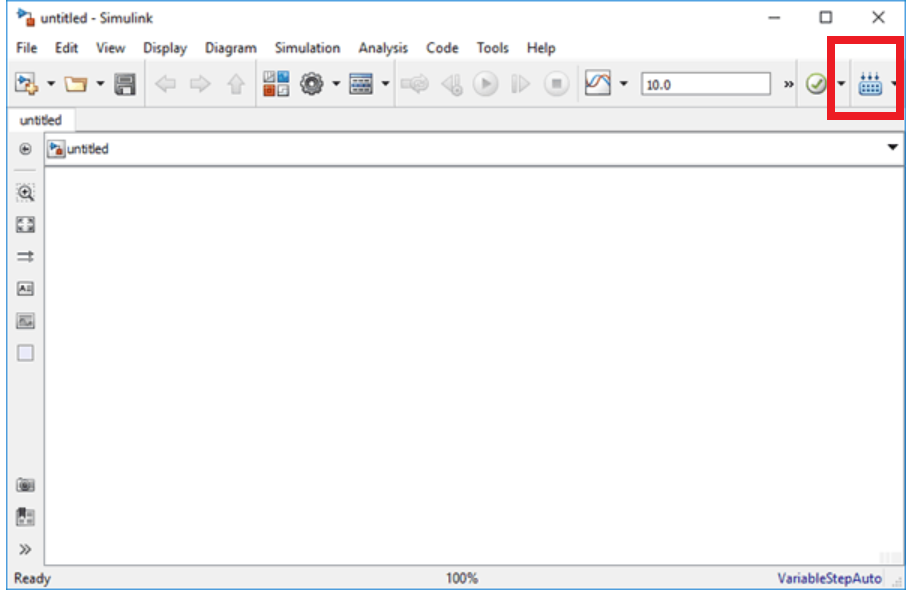The height and width of the screenshot is (591, 908).
Task: Expand the New Model dropdown arrow
Action: 51,85
